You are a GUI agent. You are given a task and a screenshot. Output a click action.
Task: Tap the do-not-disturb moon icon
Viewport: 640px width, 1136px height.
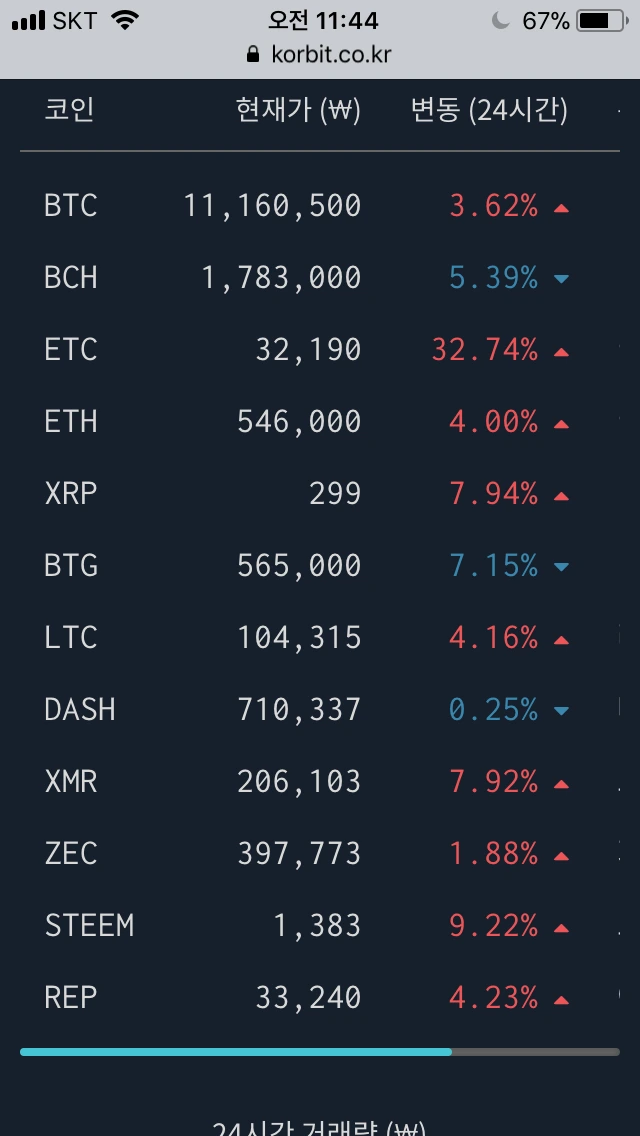point(501,21)
